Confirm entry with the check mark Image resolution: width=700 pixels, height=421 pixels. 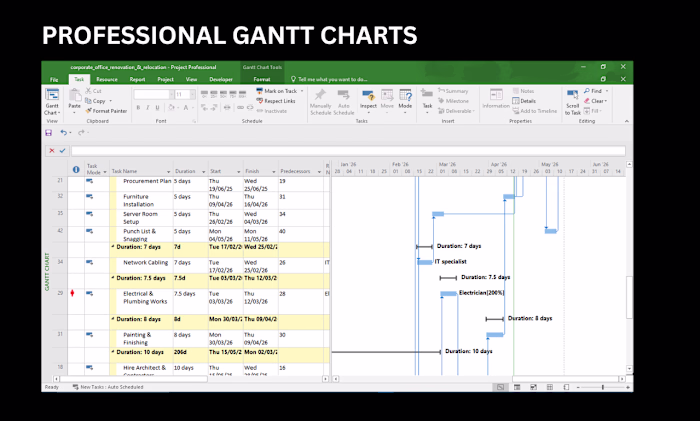[x=62, y=150]
